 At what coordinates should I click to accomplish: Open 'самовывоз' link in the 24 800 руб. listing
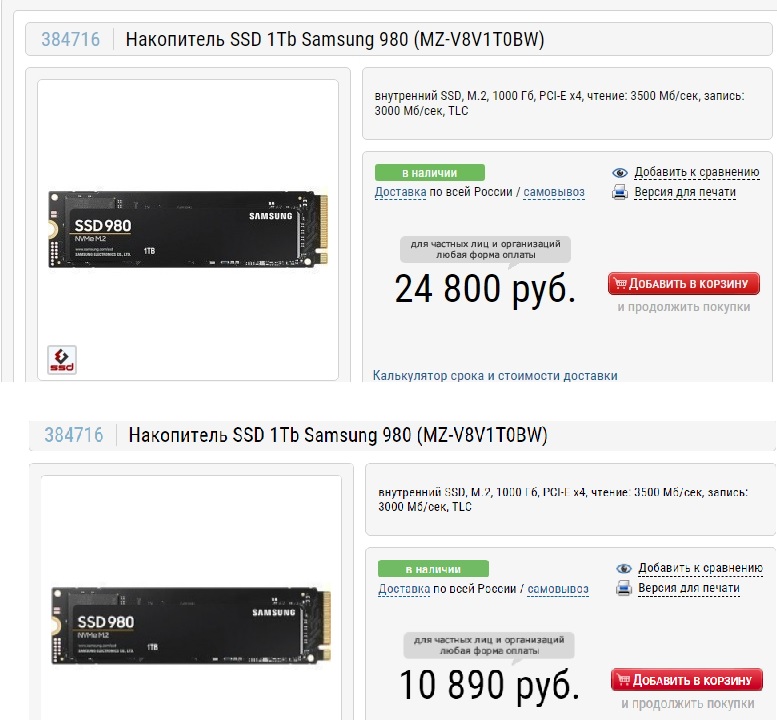[554, 192]
